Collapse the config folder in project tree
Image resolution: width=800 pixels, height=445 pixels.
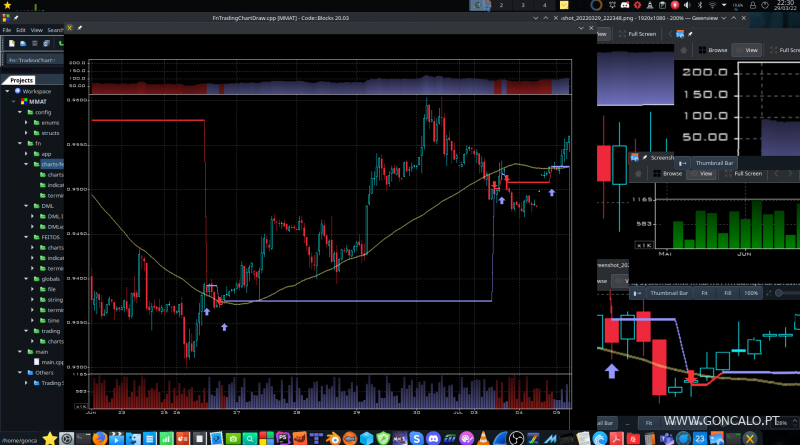click(x=18, y=112)
